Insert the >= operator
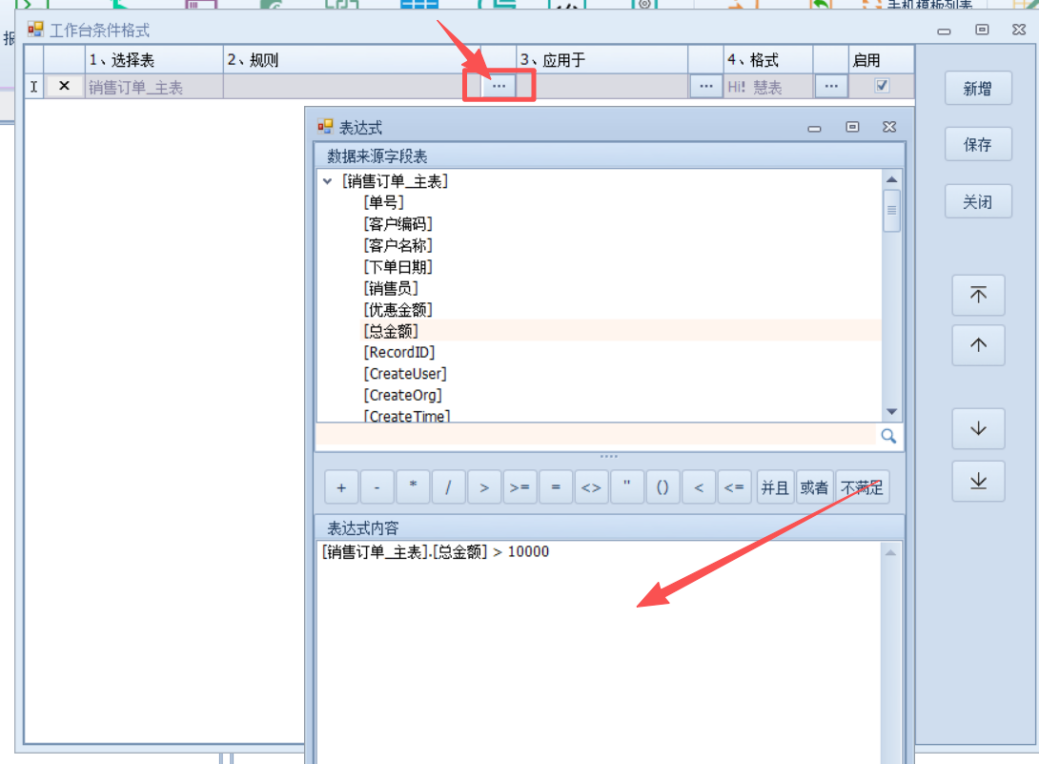The width and height of the screenshot is (1040, 764). pyautogui.click(x=520, y=488)
